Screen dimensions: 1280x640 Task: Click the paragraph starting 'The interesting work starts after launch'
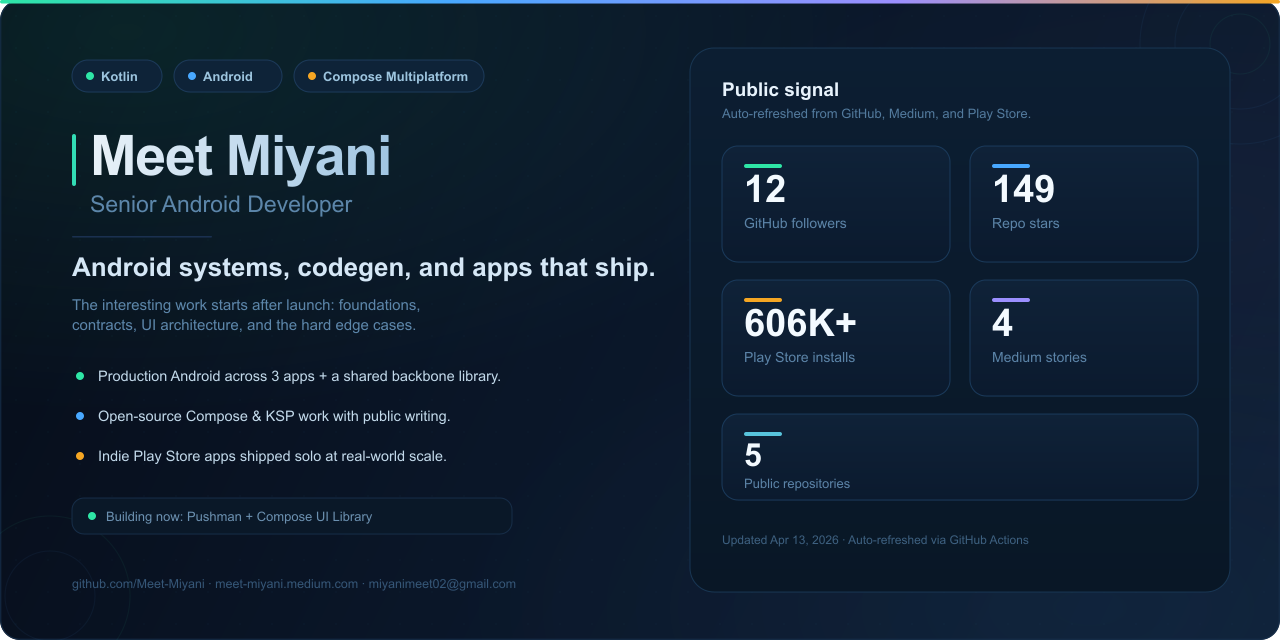246,315
